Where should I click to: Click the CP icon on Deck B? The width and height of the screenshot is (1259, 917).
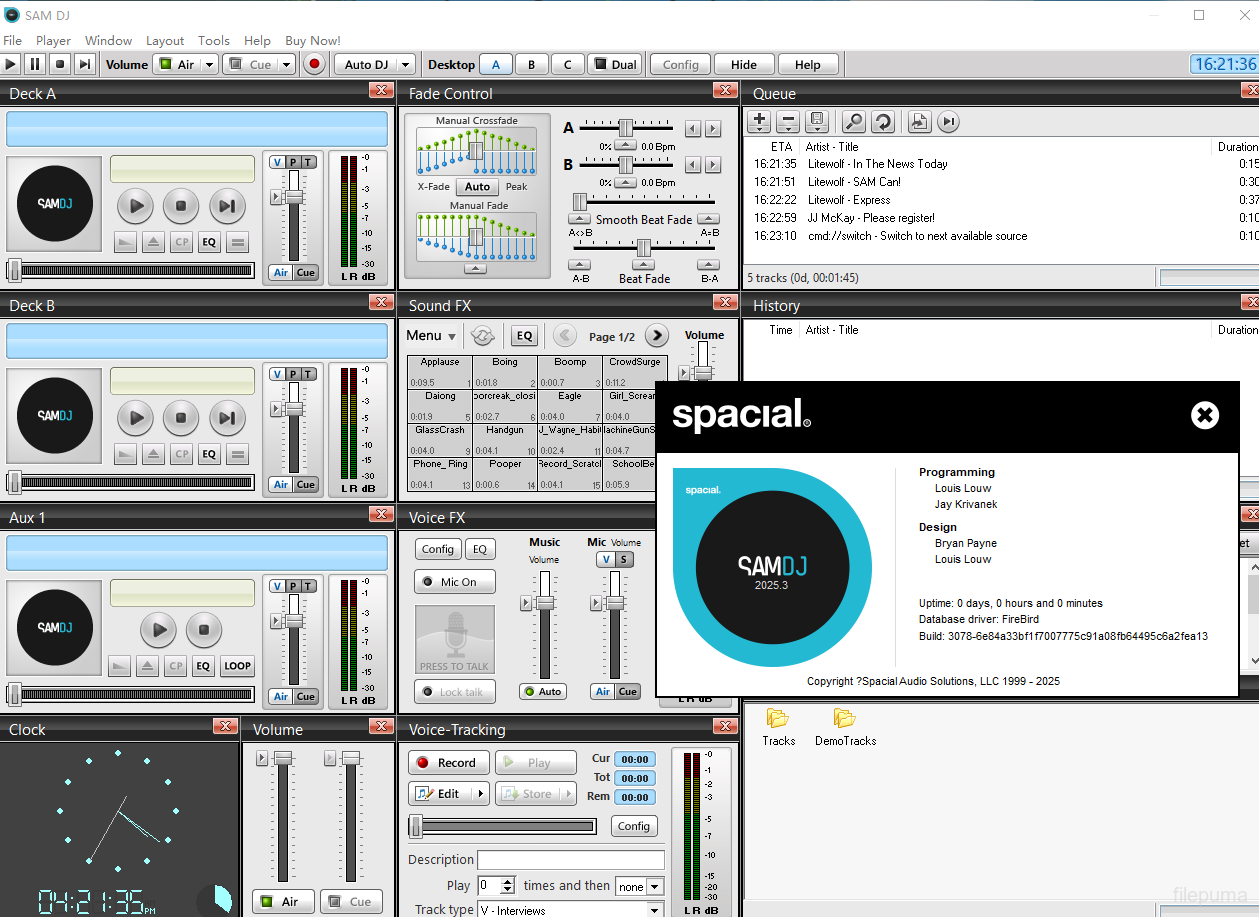point(180,454)
